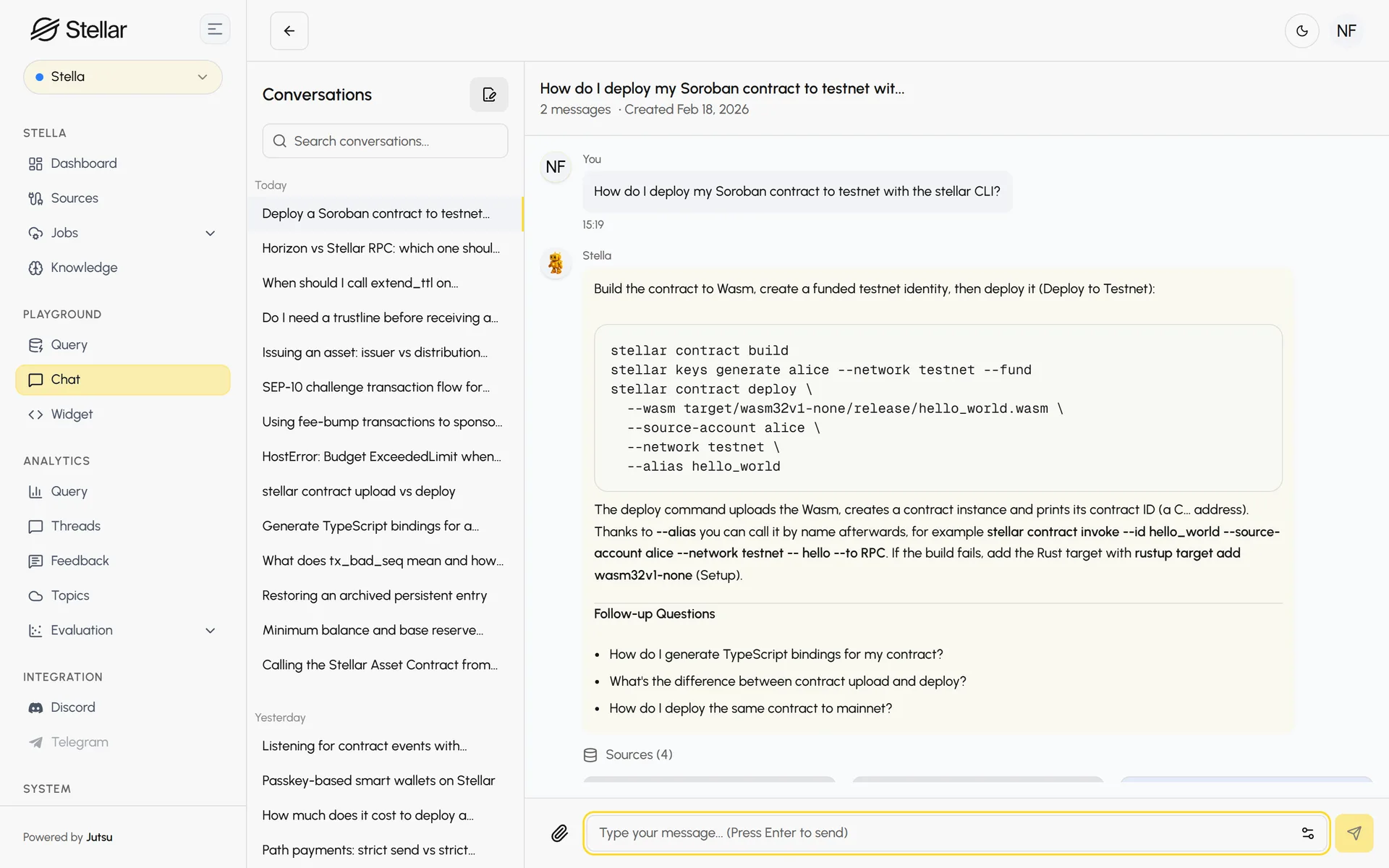Go back using the arrow button
1389x868 pixels.
[289, 30]
